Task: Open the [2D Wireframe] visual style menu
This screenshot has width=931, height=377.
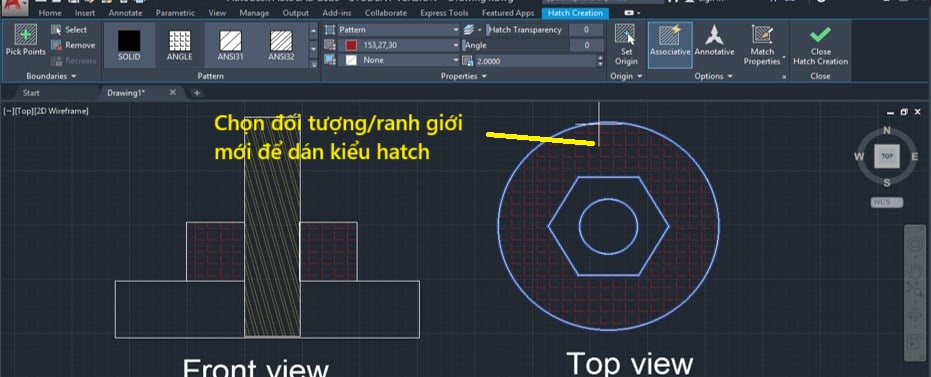Action: (62, 111)
